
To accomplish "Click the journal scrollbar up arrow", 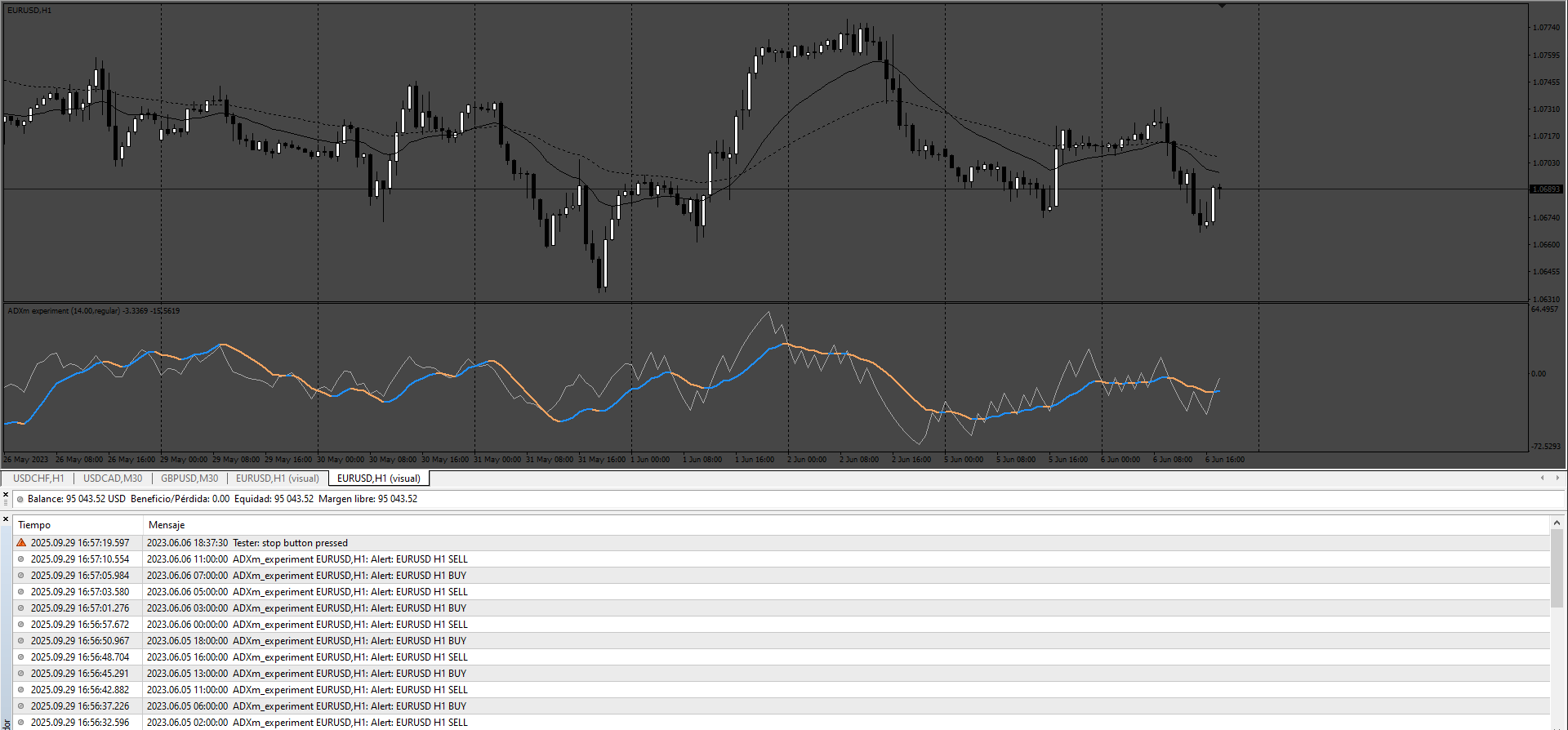I will pyautogui.click(x=1557, y=523).
